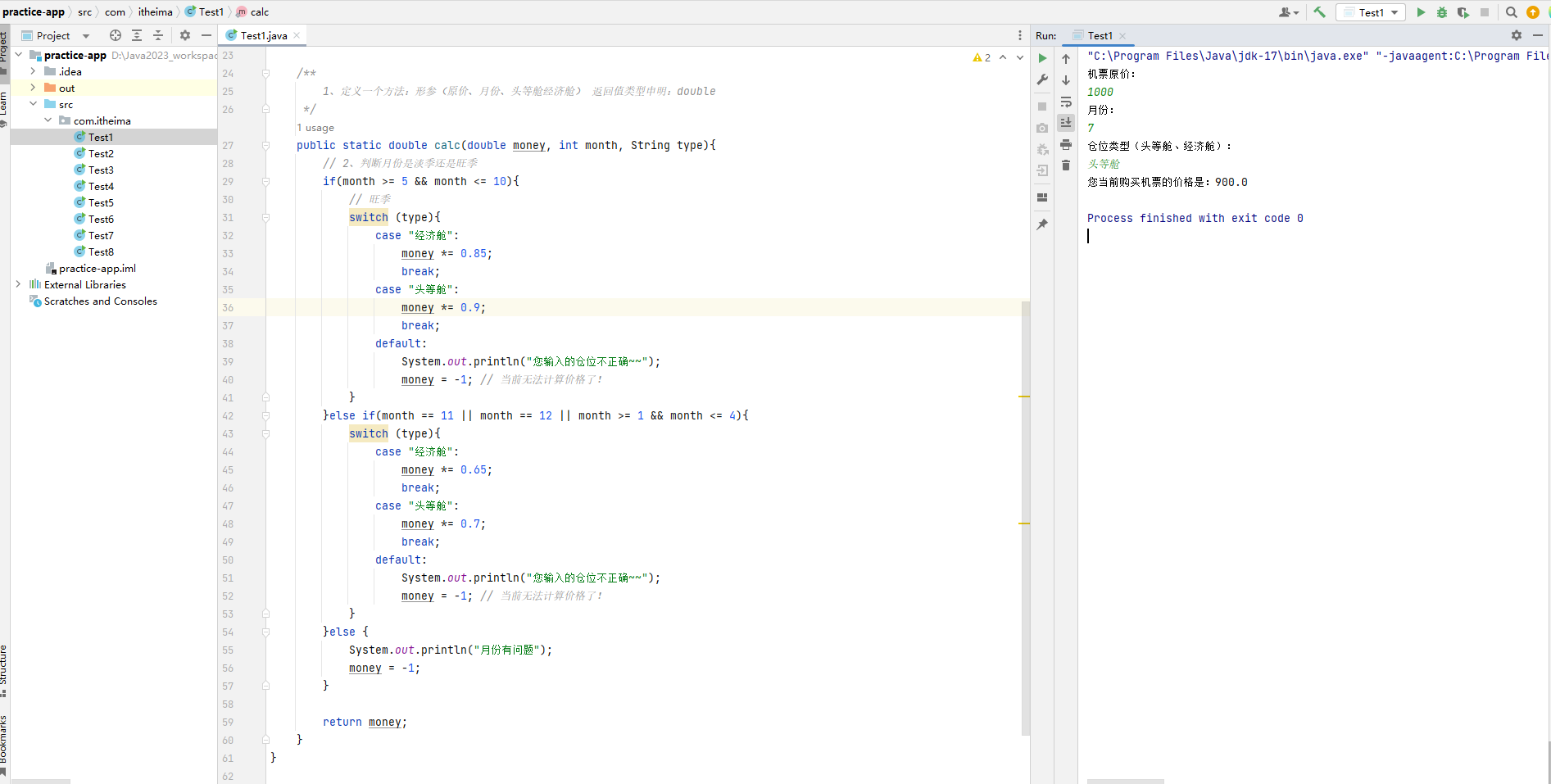Run Test1 with coverage
Viewport: 1551px width, 784px height.
(1463, 12)
